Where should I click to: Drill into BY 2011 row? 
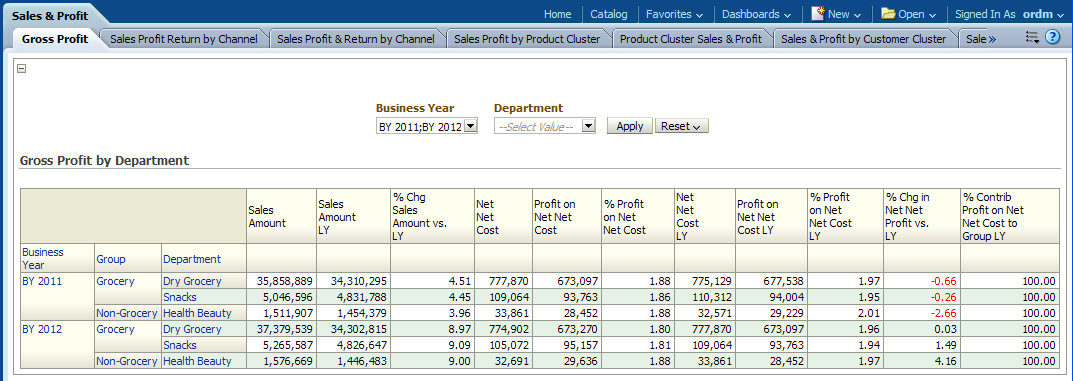[x=42, y=281]
